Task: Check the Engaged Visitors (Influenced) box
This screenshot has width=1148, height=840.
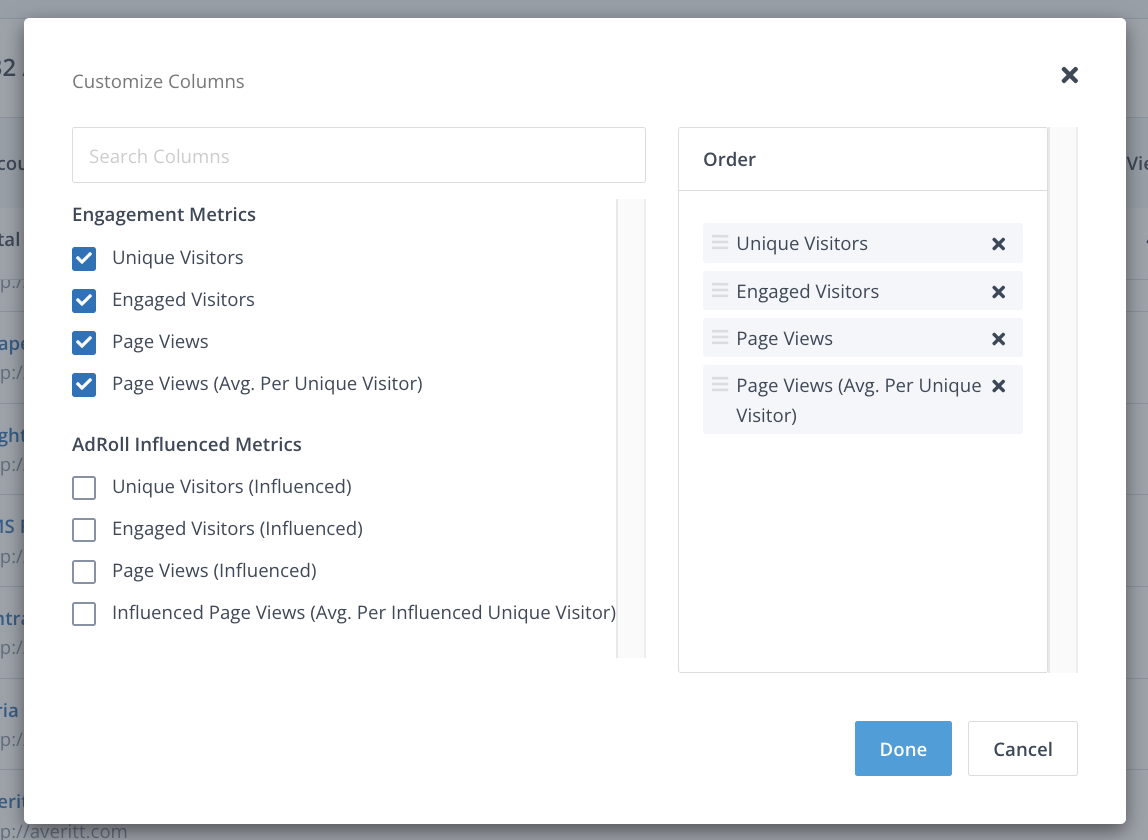Action: pos(84,530)
